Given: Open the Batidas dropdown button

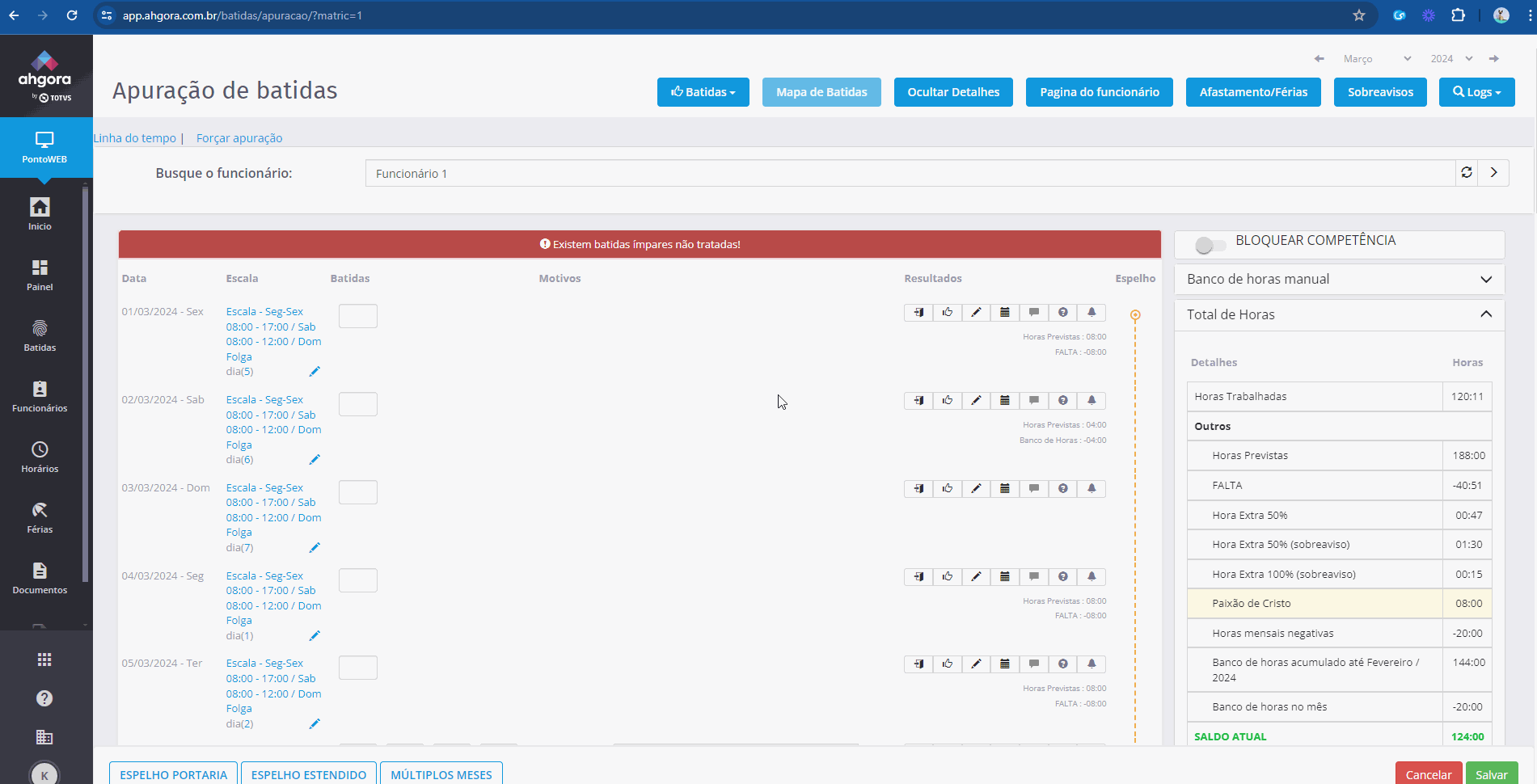Looking at the screenshot, I should [703, 92].
